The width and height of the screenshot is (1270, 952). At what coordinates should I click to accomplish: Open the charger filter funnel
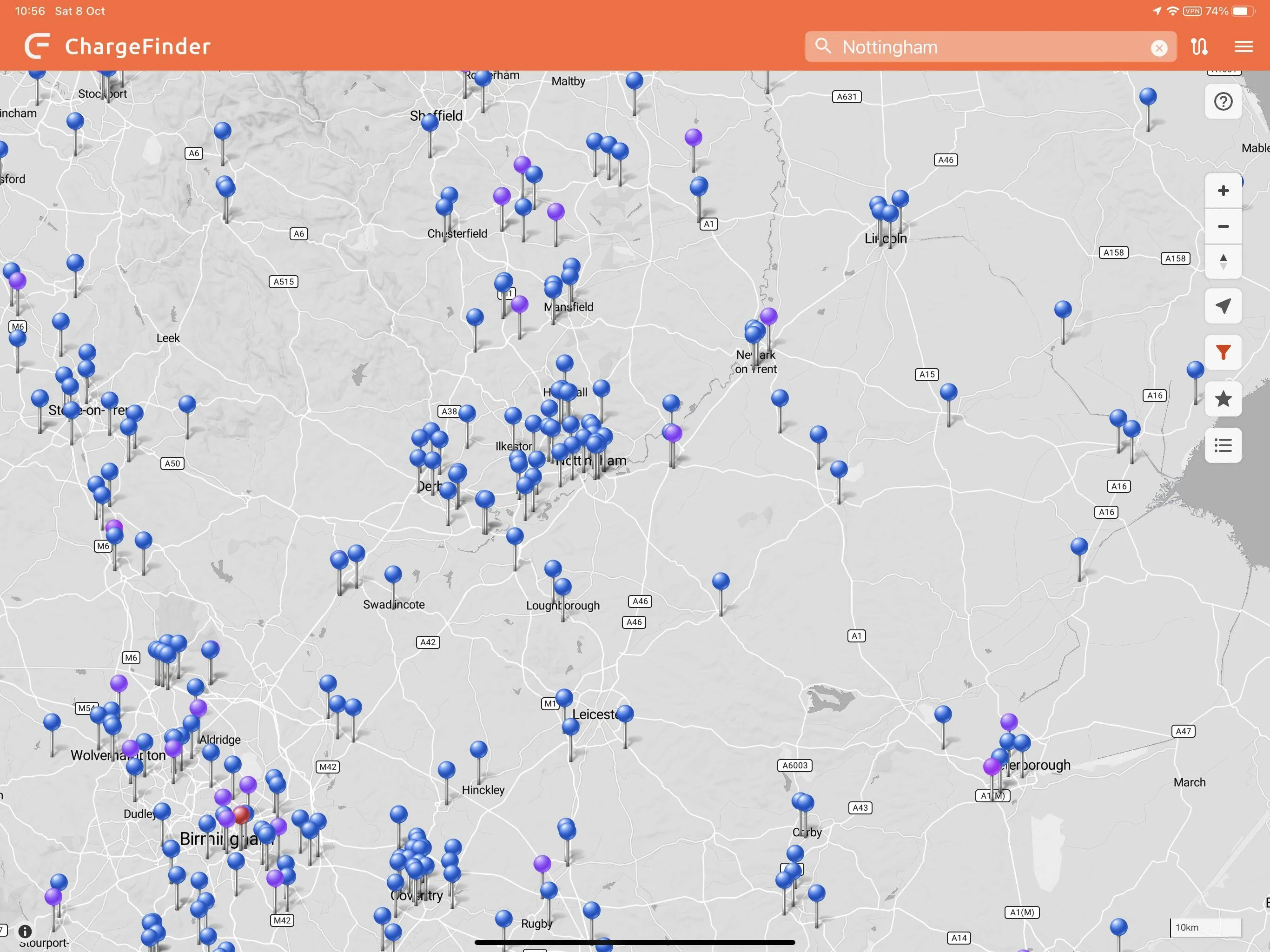coord(1223,352)
